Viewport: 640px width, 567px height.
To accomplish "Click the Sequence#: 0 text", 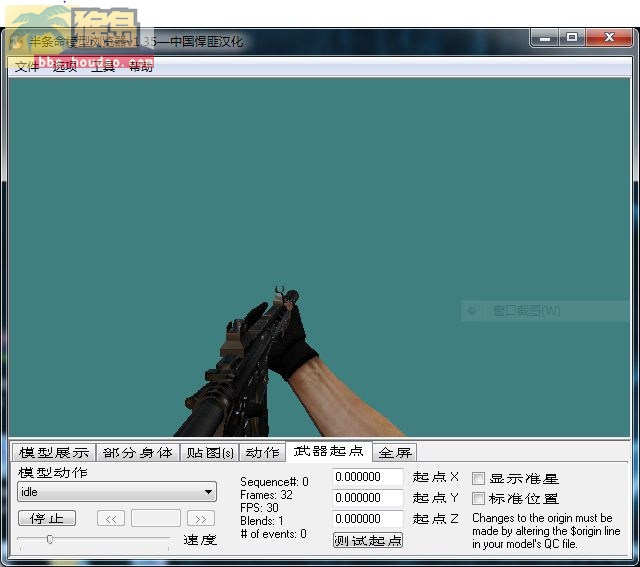I will click(x=274, y=482).
